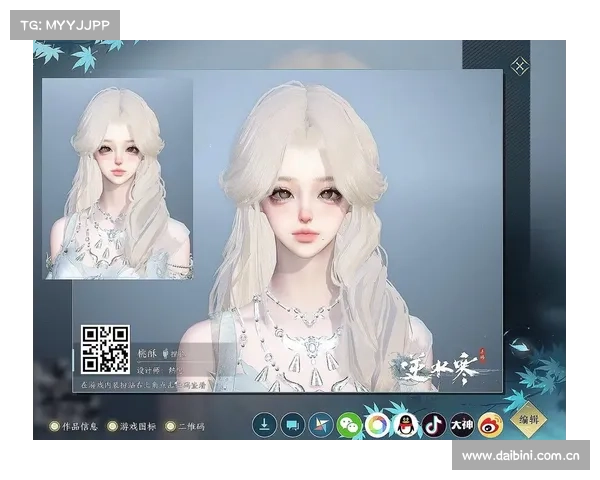This screenshot has height=480, width=600.
Task: Download the character image
Action: point(264,425)
